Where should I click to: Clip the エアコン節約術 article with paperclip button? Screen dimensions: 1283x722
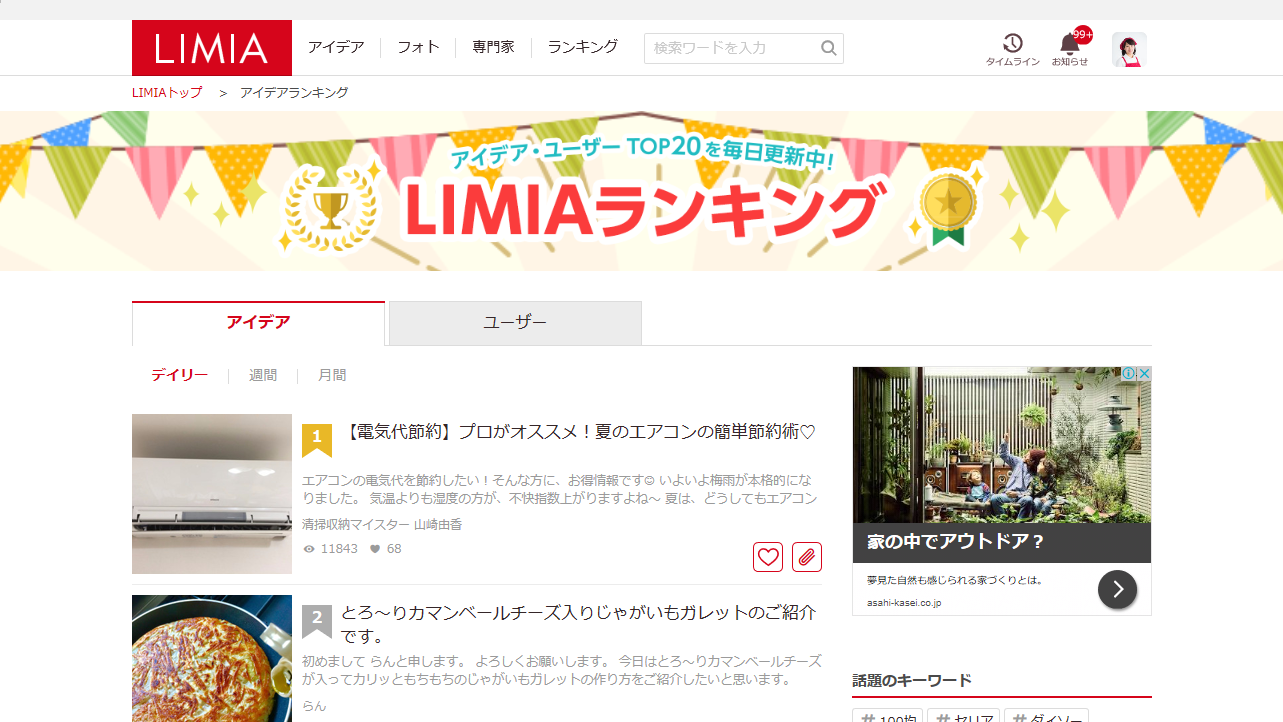(807, 557)
